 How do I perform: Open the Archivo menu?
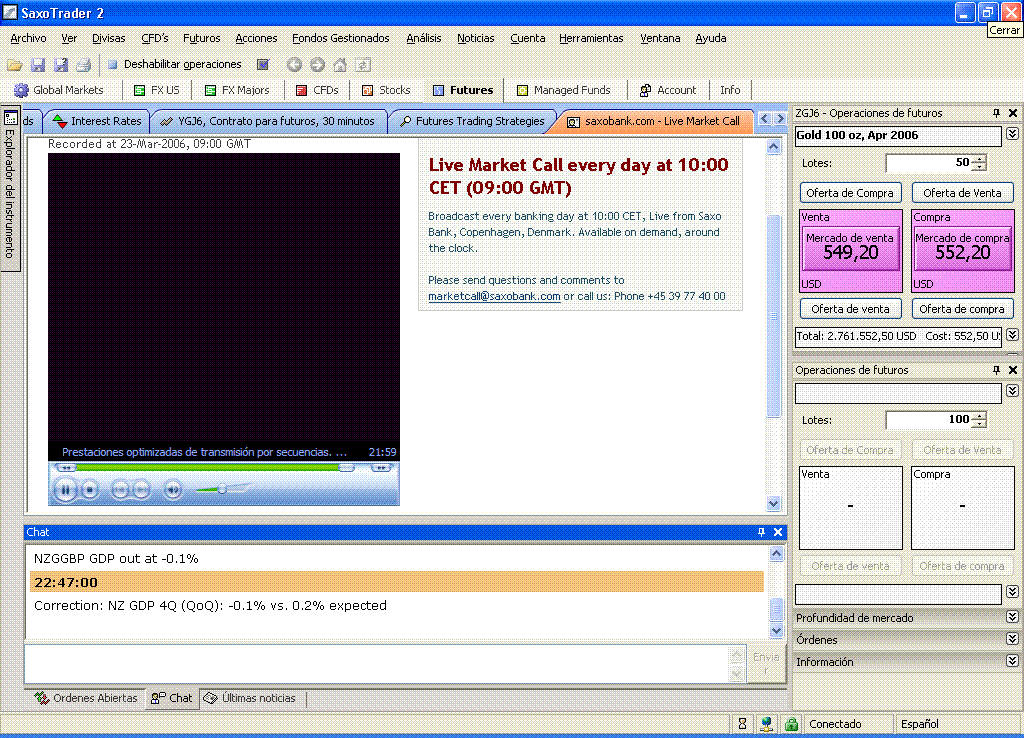(28, 38)
